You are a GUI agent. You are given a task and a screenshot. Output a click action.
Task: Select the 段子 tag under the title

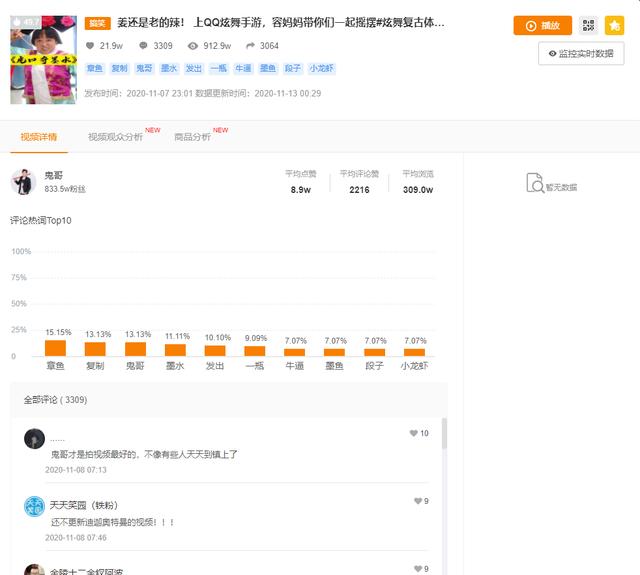[293, 68]
